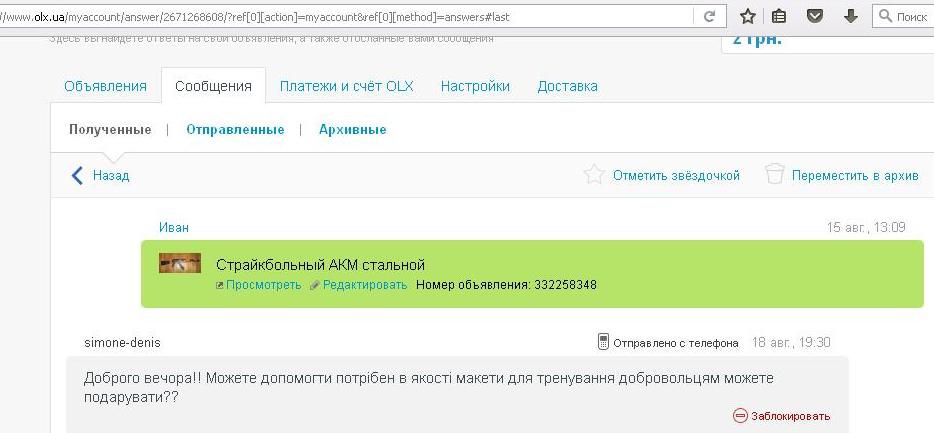Image resolution: width=934 pixels, height=433 pixels.
Task: Select the Сообщения tab
Action: coord(213,86)
